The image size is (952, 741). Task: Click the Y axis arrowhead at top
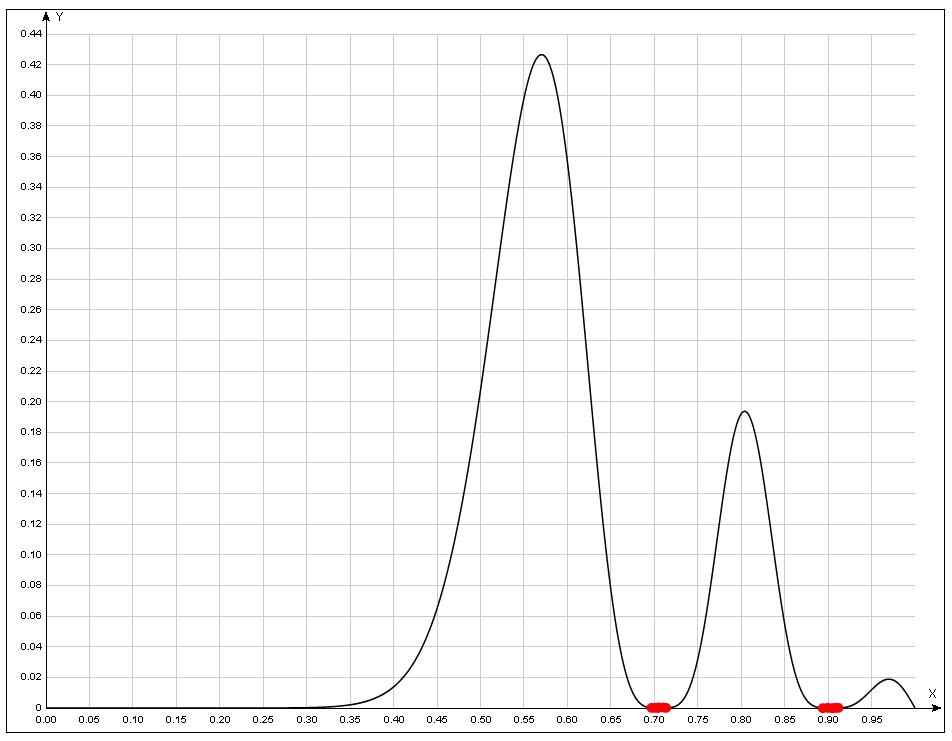[46, 17]
